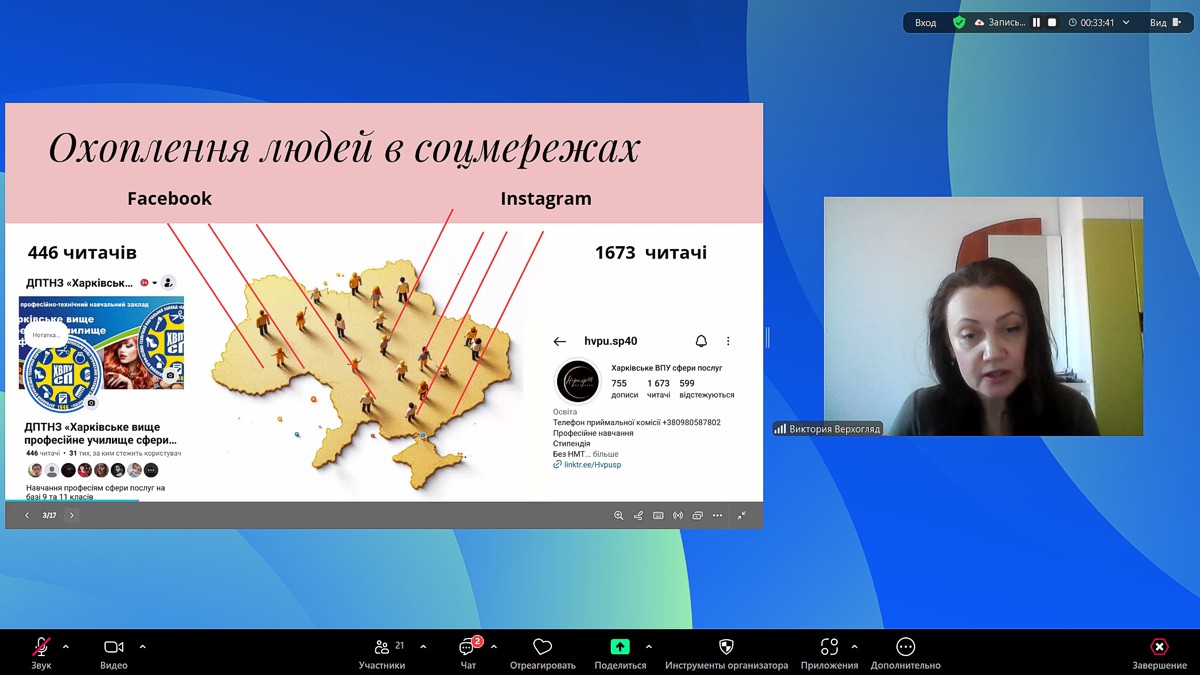Click the Facebook heading on slide
Viewport: 1200px width, 675px height.
point(170,198)
